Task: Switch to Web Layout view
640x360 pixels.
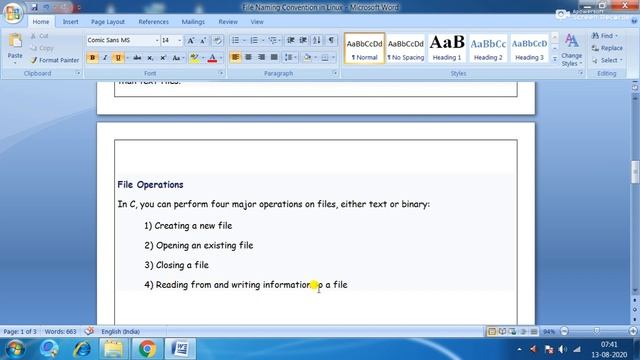Action: point(513,331)
